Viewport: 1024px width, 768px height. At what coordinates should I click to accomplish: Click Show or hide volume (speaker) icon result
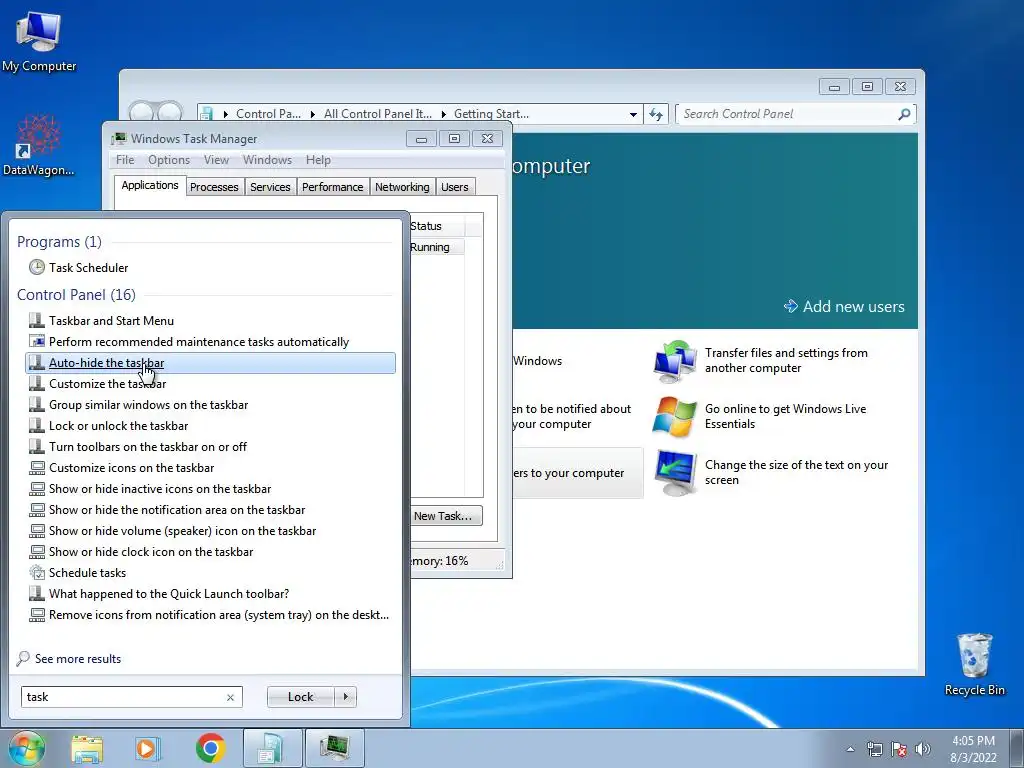point(211,531)
